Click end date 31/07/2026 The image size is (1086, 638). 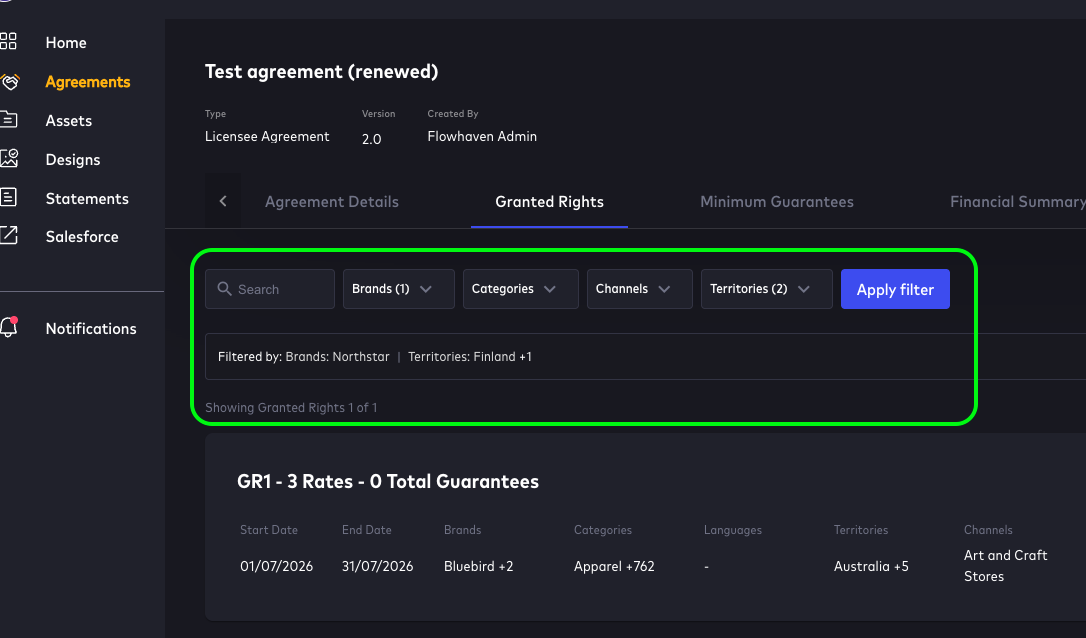(x=377, y=566)
